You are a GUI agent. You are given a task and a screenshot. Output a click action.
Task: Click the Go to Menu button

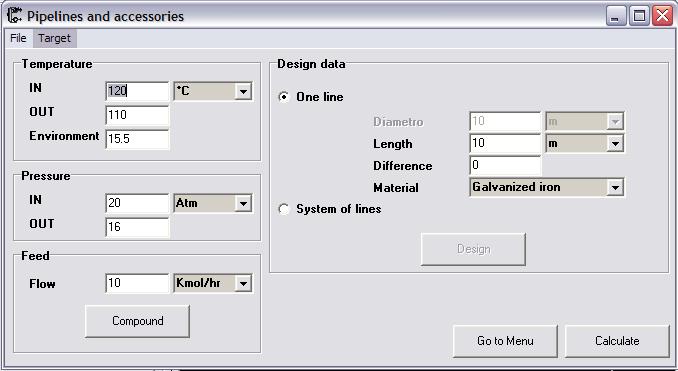tap(505, 341)
